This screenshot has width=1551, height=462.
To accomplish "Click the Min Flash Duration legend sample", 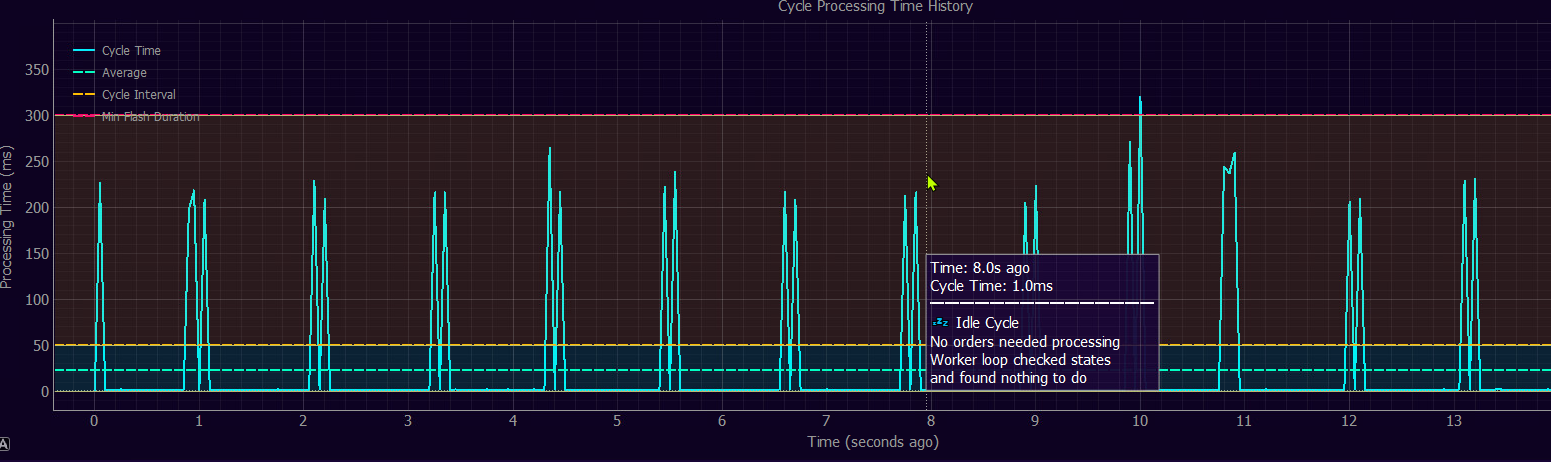I will click(84, 117).
